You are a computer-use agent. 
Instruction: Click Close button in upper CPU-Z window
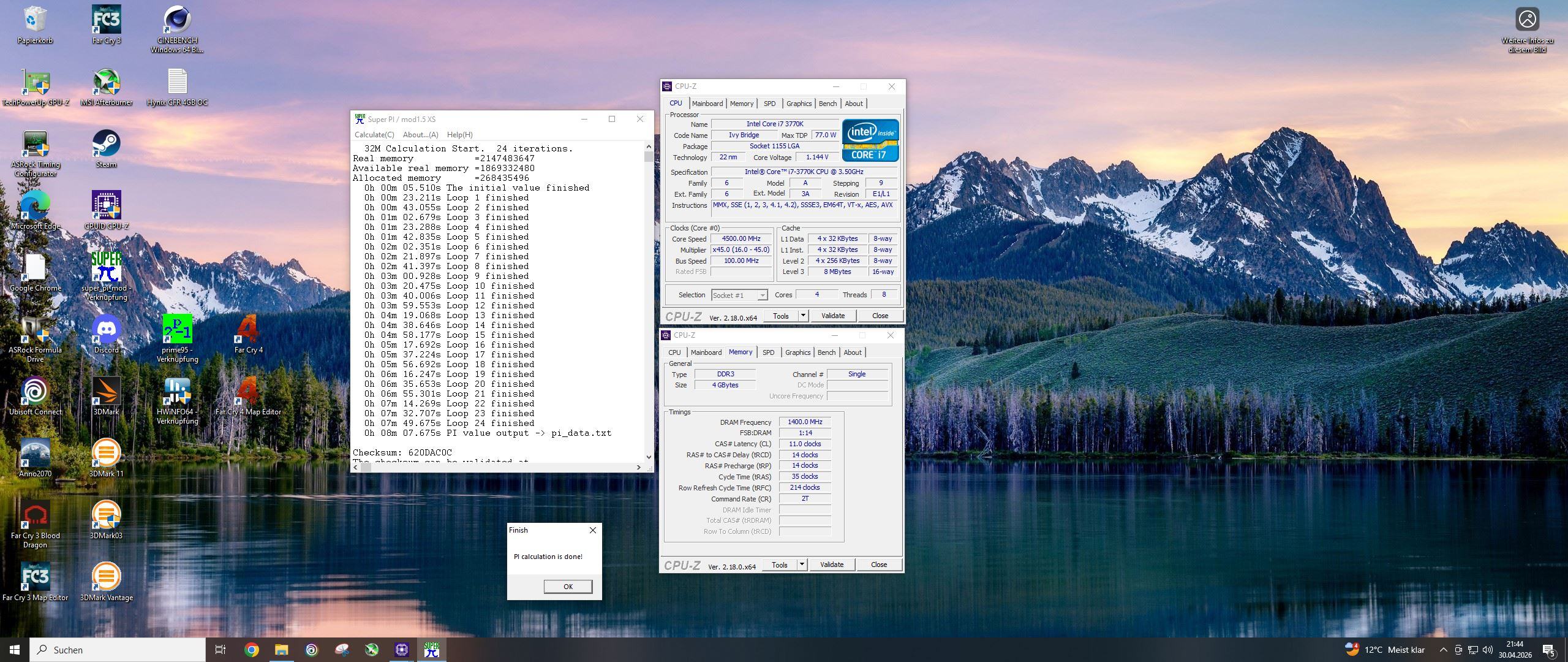pyautogui.click(x=880, y=316)
